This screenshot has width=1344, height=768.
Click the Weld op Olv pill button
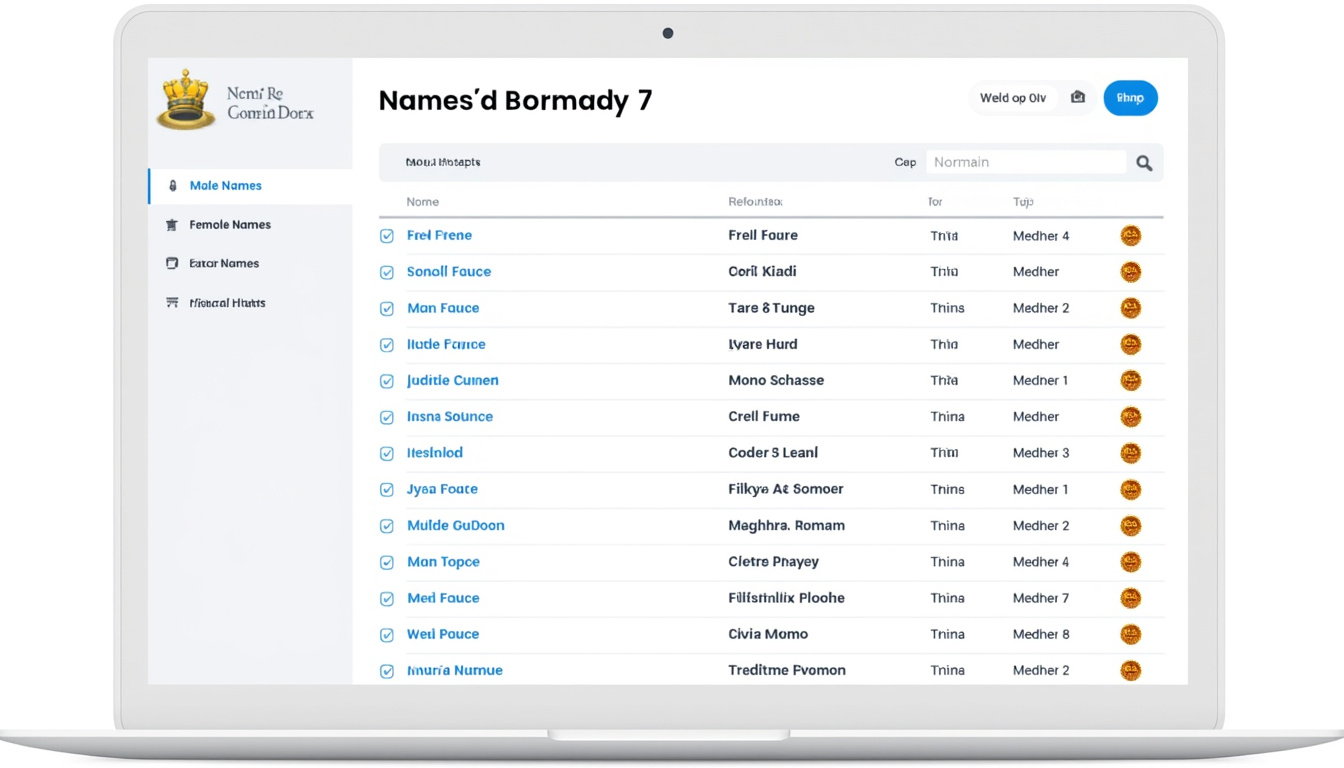coord(1012,98)
